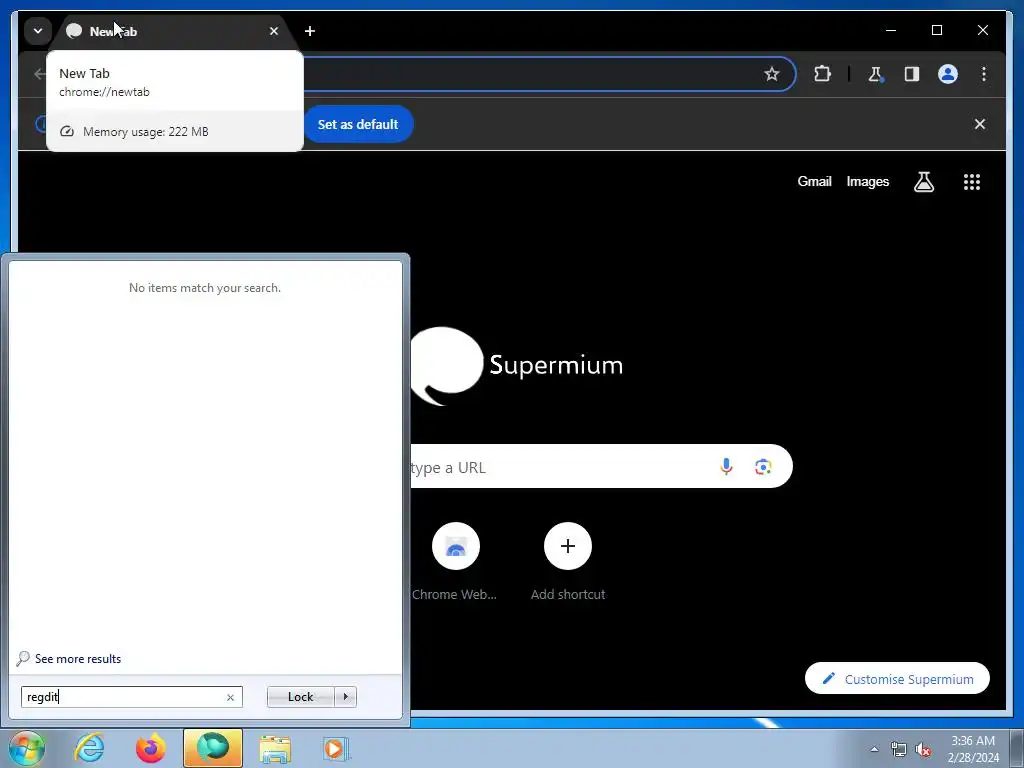This screenshot has width=1024, height=768.
Task: Focus the page search or URL box
Action: [x=601, y=466]
